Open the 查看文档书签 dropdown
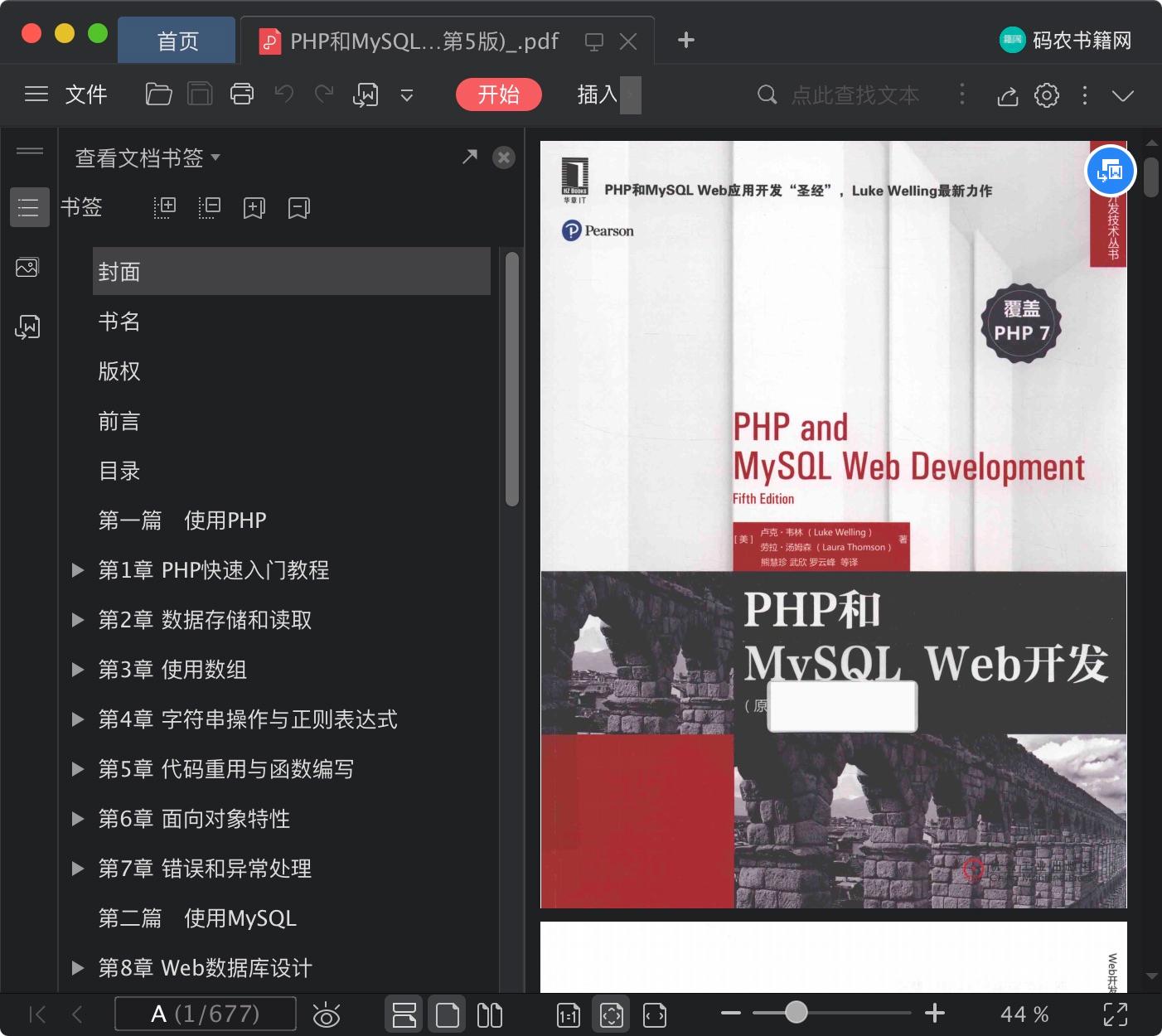1162x1036 pixels. (x=148, y=157)
